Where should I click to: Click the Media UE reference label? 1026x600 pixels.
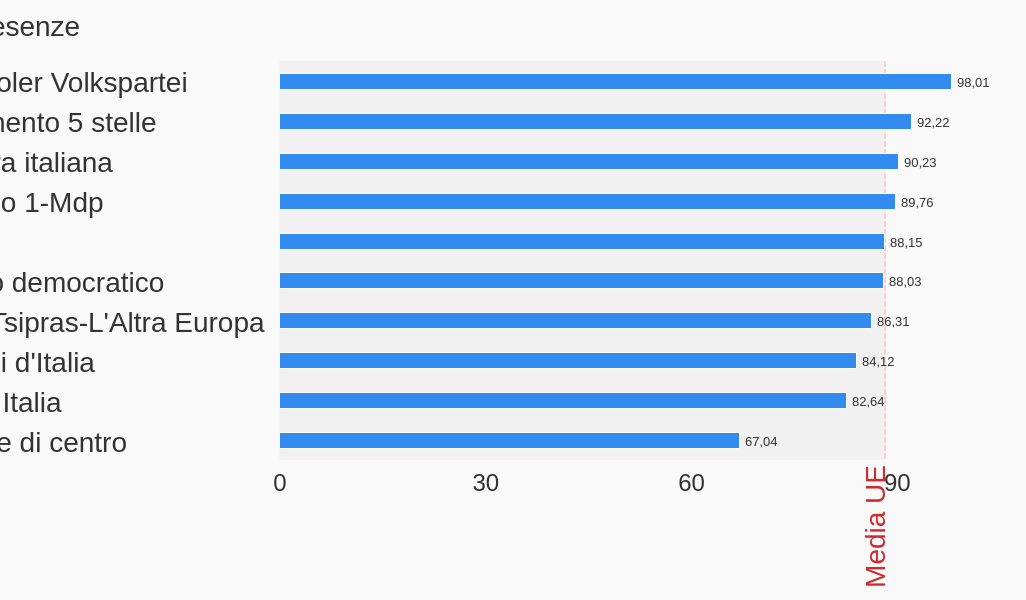pos(875,526)
